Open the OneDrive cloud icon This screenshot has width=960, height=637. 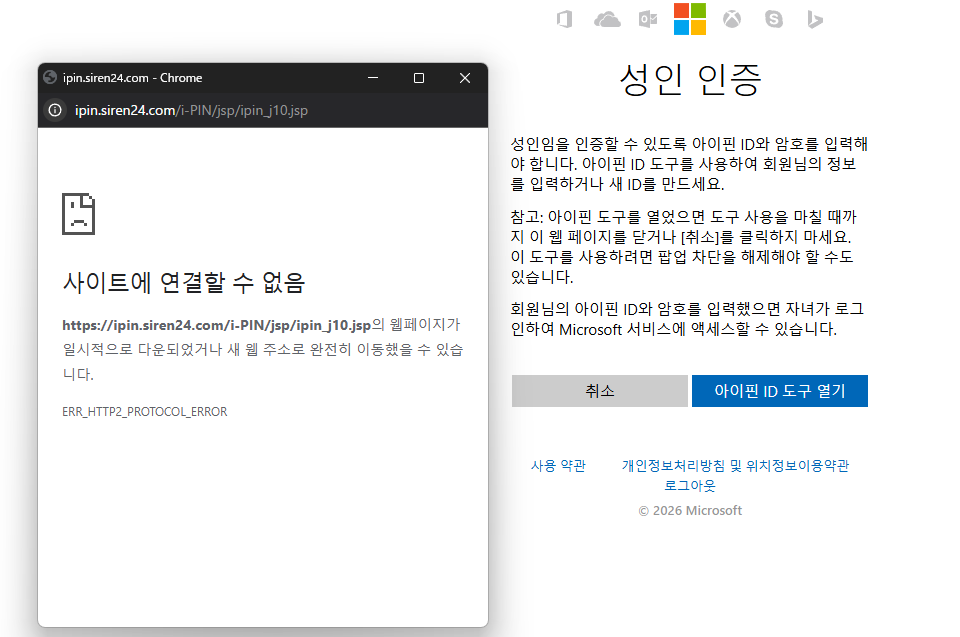607,20
